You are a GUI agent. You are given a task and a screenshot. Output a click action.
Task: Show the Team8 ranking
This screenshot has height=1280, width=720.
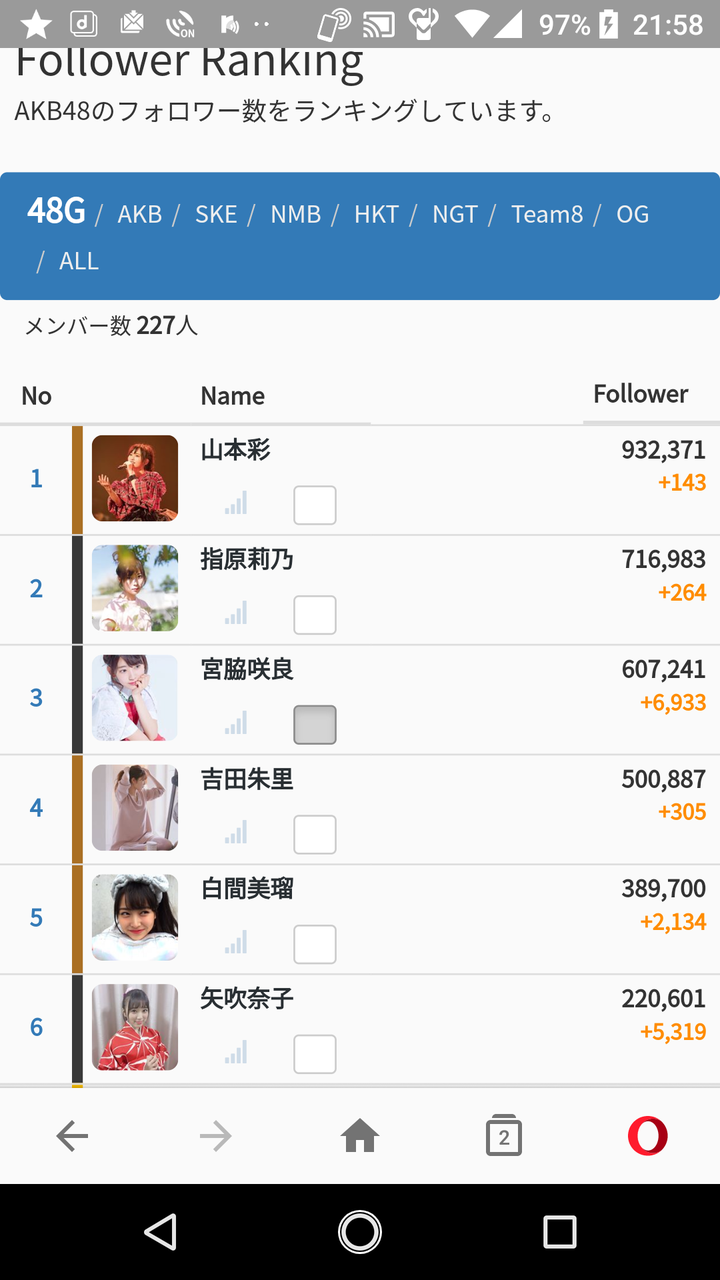tap(547, 214)
